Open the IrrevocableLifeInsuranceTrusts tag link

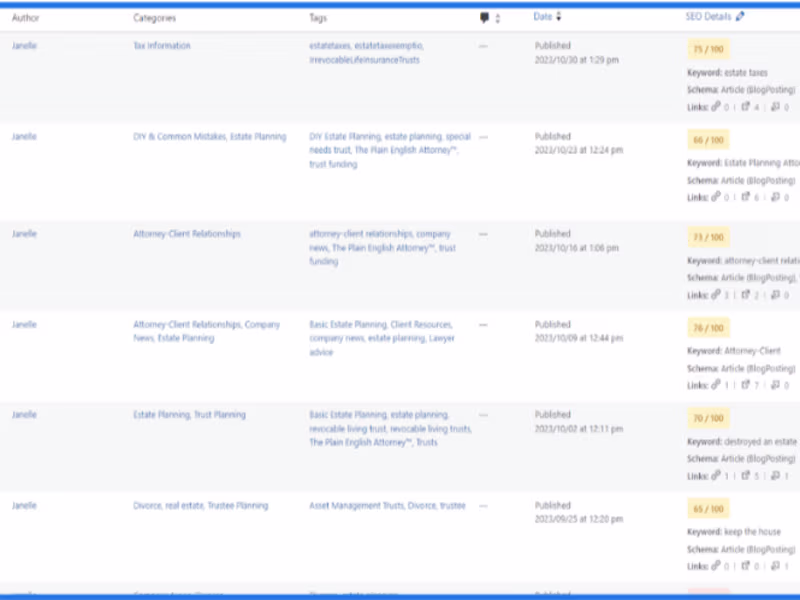click(x=364, y=60)
